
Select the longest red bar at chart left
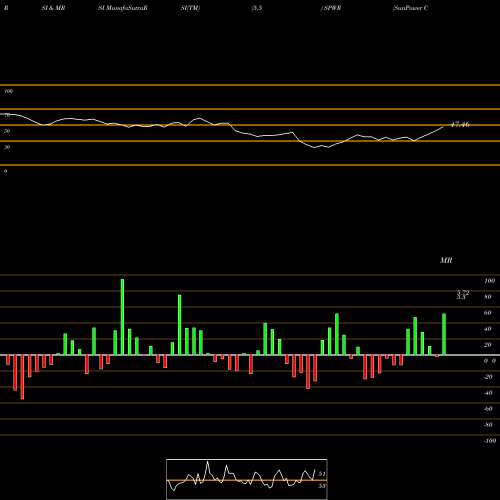click(22, 377)
